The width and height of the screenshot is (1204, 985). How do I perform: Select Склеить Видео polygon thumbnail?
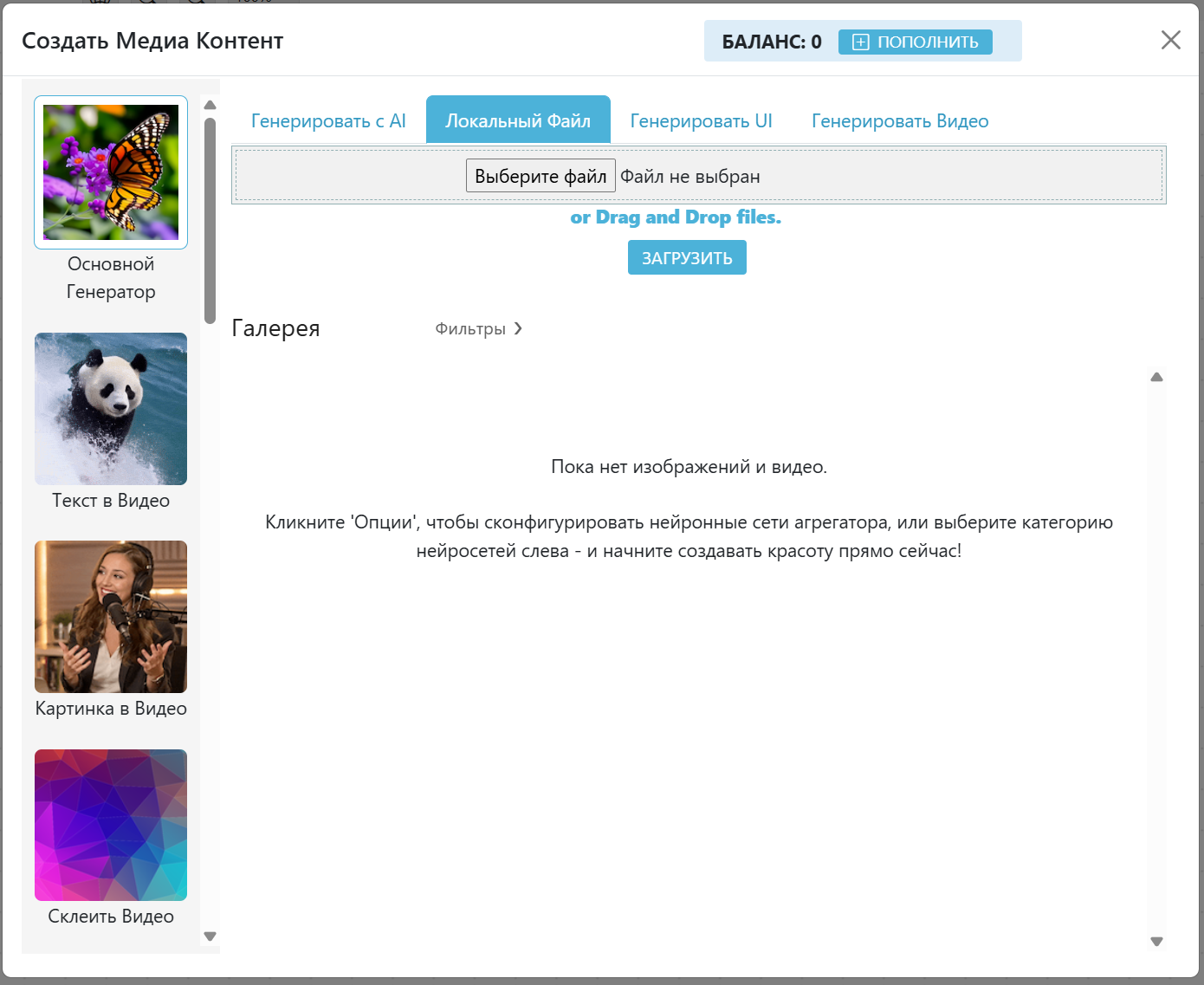point(111,825)
